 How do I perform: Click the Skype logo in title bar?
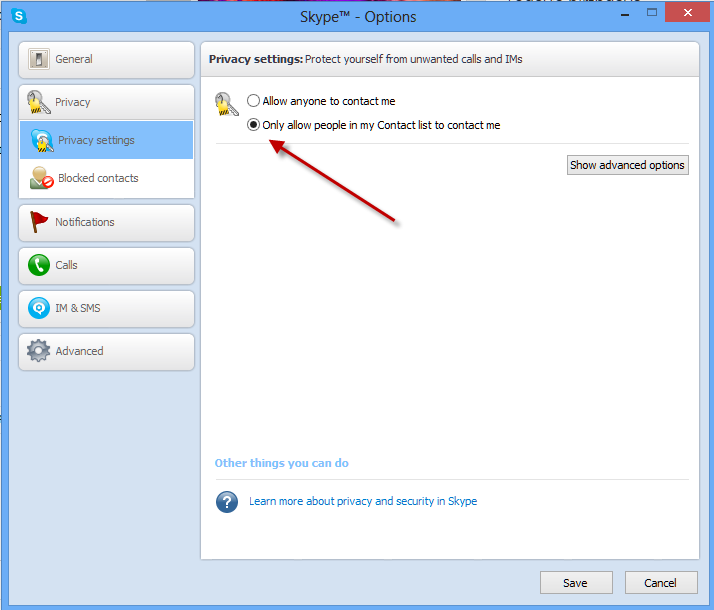tap(18, 16)
